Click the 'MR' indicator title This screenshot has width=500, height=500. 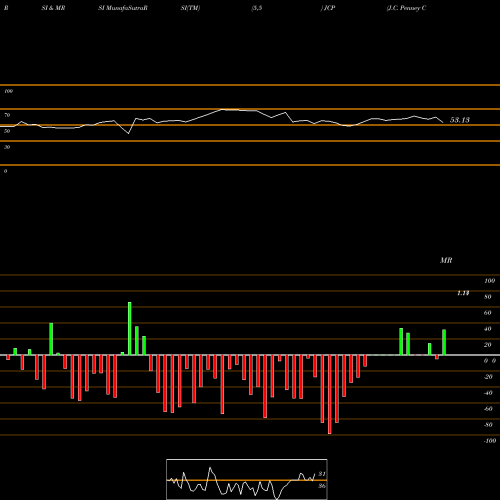[x=446, y=260]
